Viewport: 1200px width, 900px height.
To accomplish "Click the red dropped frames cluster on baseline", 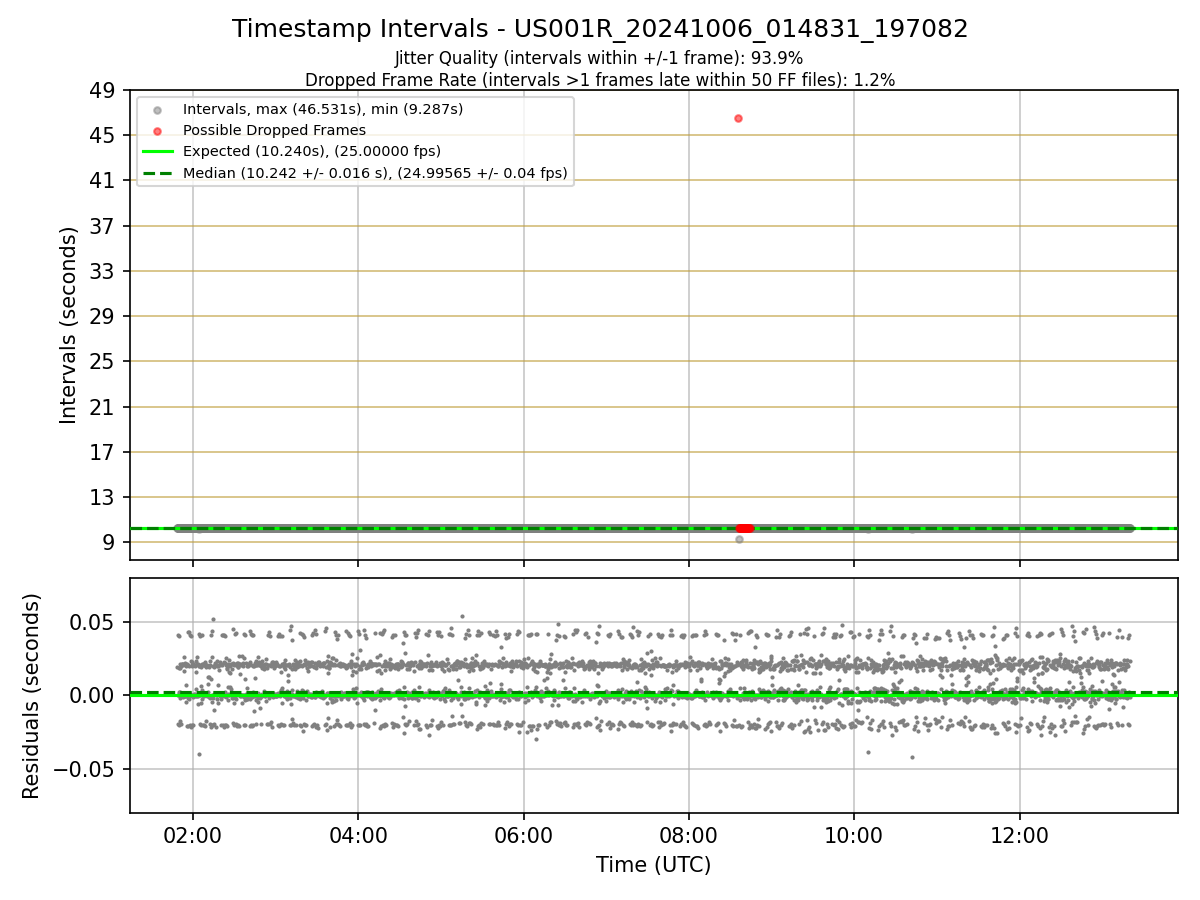I will point(745,528).
